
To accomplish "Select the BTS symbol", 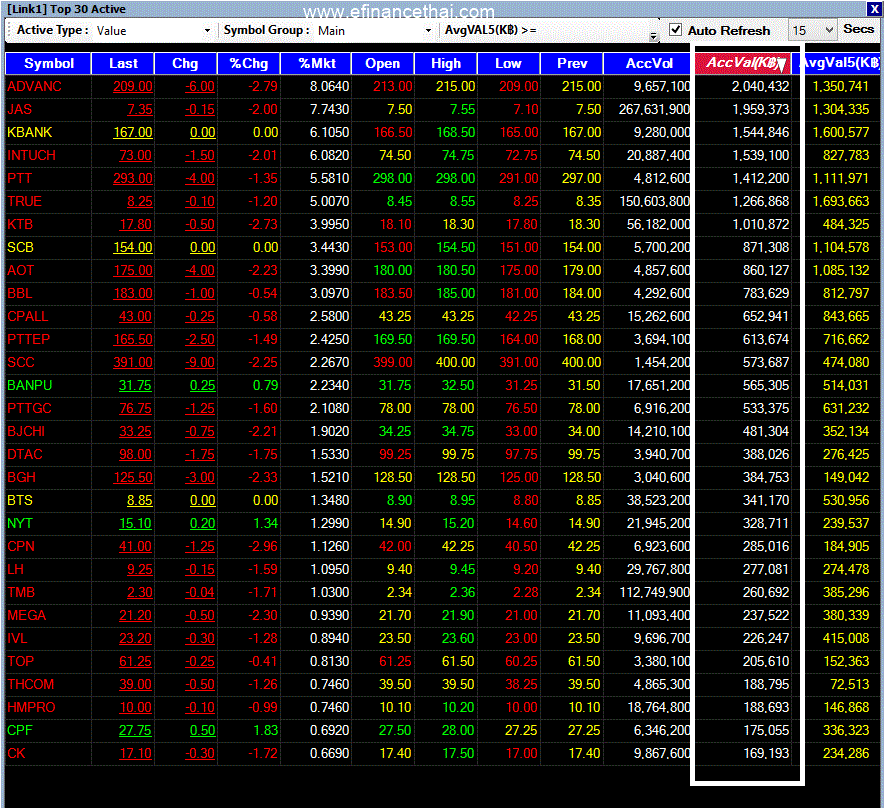I will point(20,500).
